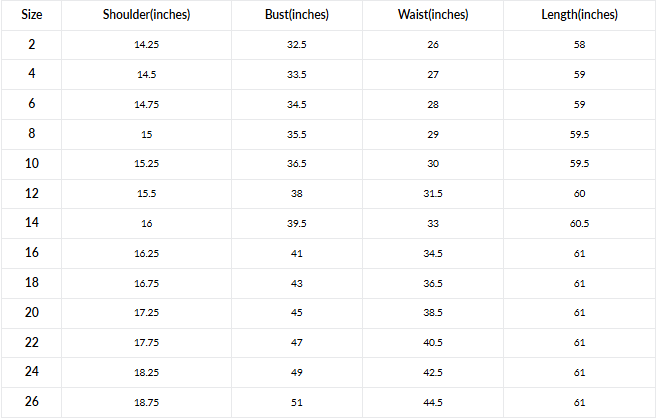
Task: Select size 26 in the Size column
Action: (32, 401)
